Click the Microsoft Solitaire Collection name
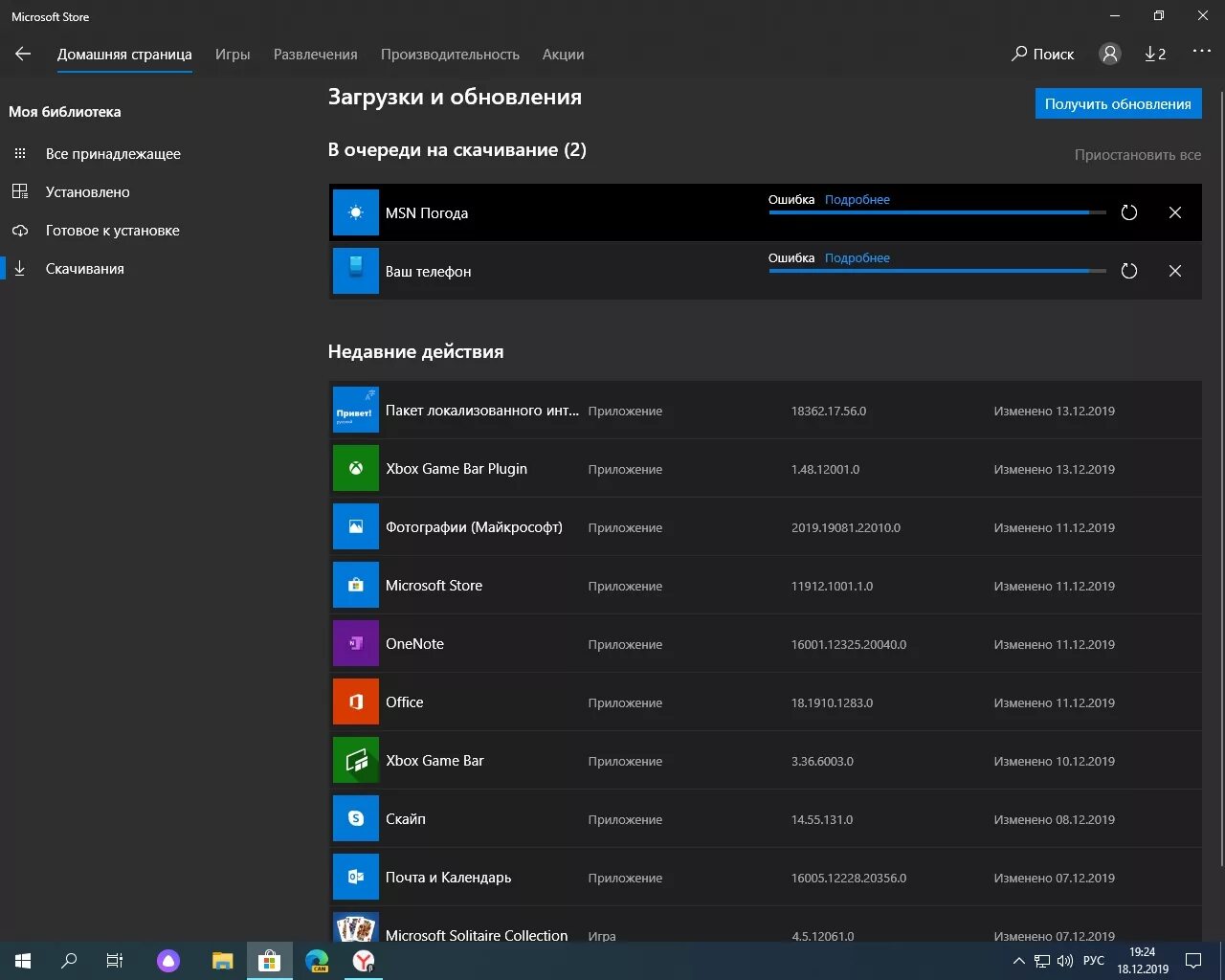The image size is (1225, 980). point(477,935)
